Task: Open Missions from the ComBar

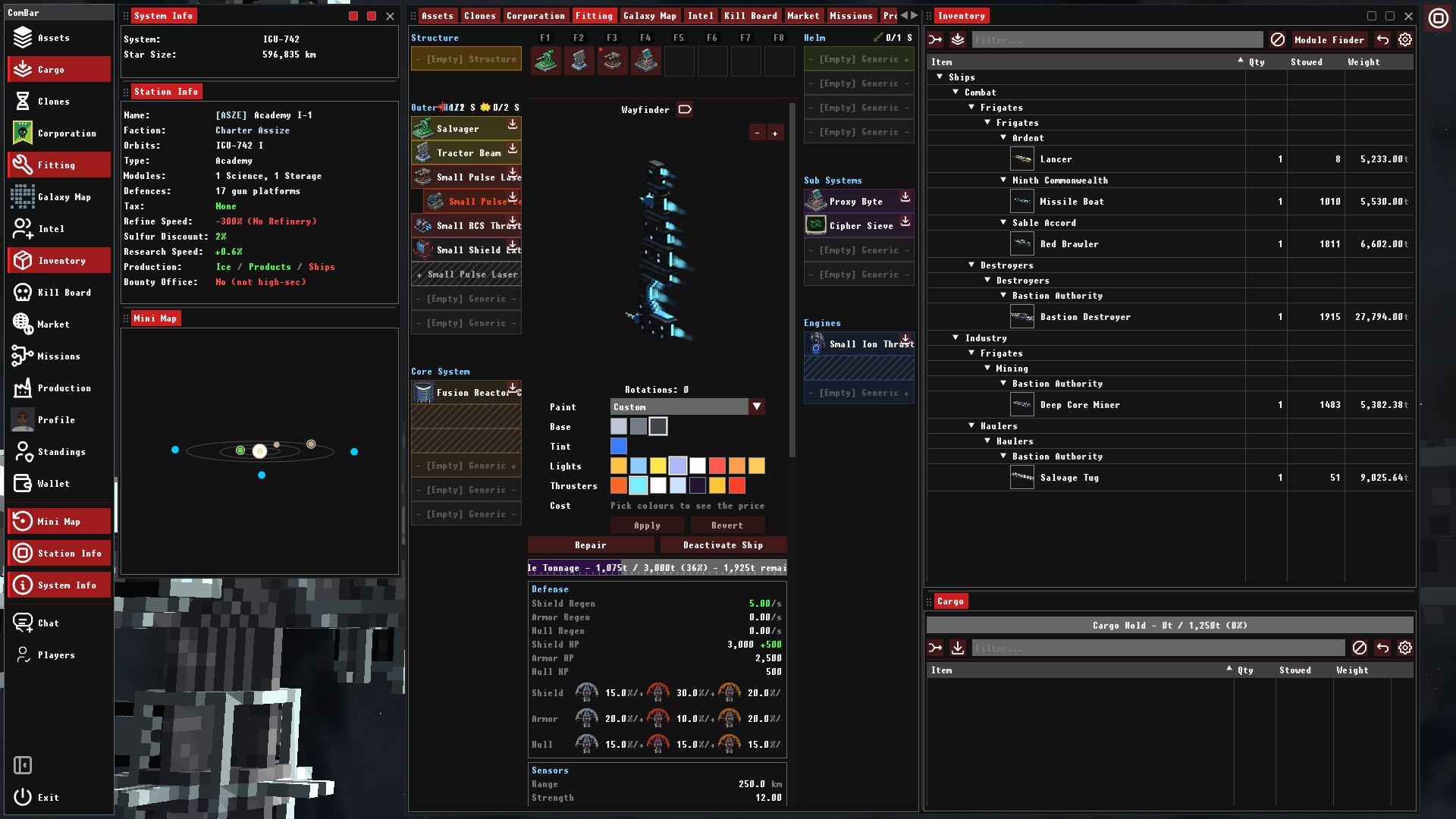Action: point(59,356)
